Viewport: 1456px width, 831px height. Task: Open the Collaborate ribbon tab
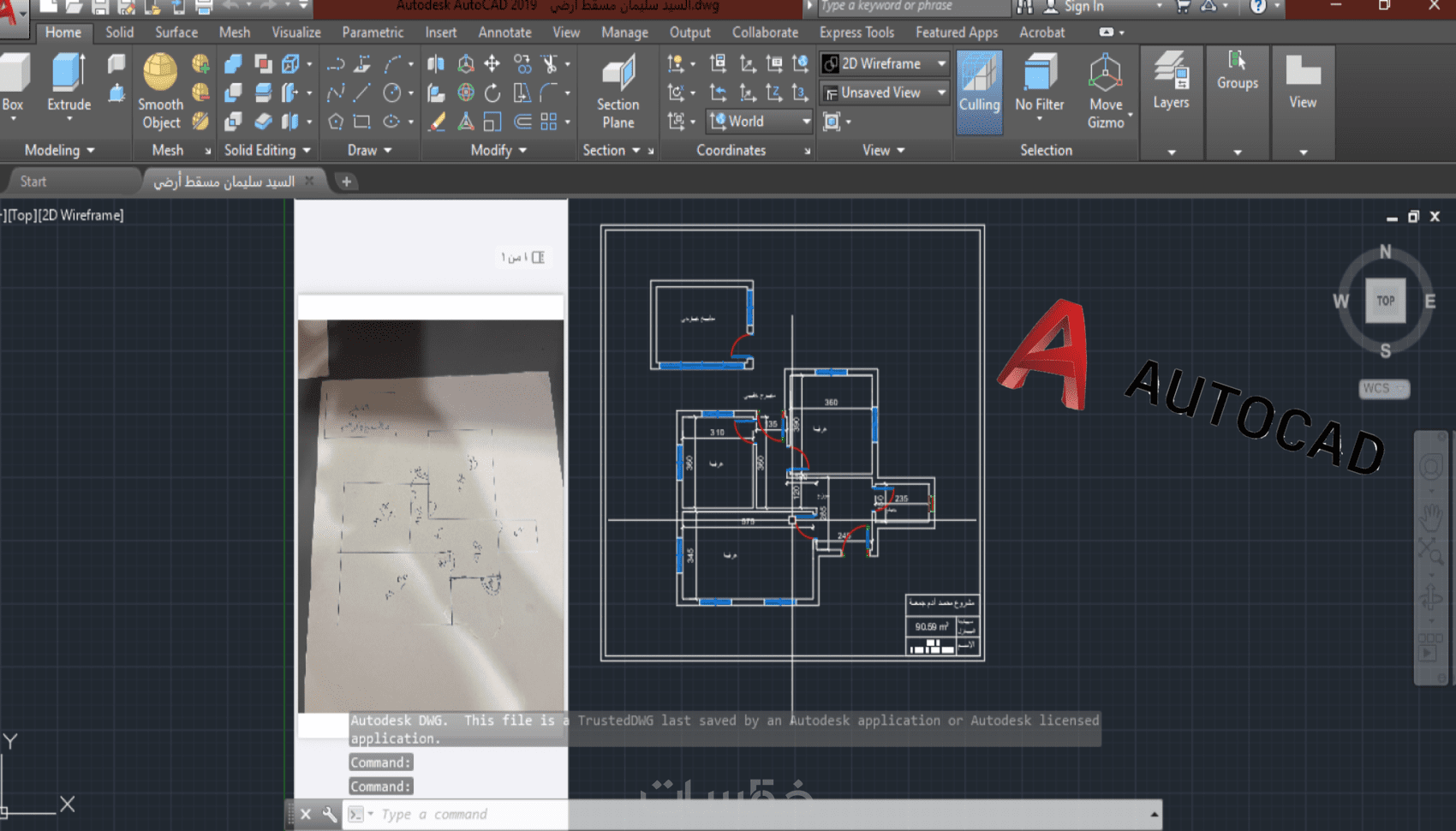pyautogui.click(x=765, y=33)
